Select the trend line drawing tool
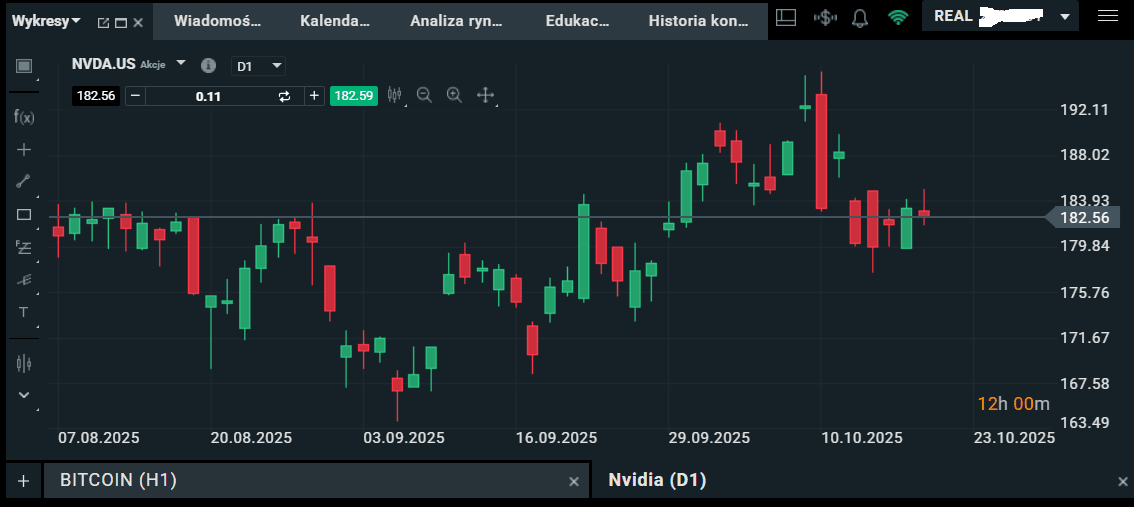The image size is (1134, 507). click(x=24, y=181)
